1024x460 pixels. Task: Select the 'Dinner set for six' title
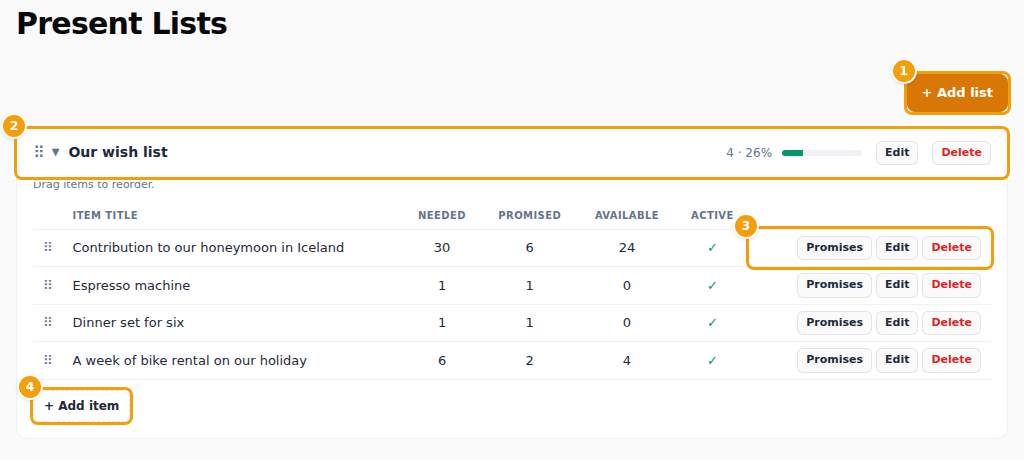pyautogui.click(x=128, y=323)
